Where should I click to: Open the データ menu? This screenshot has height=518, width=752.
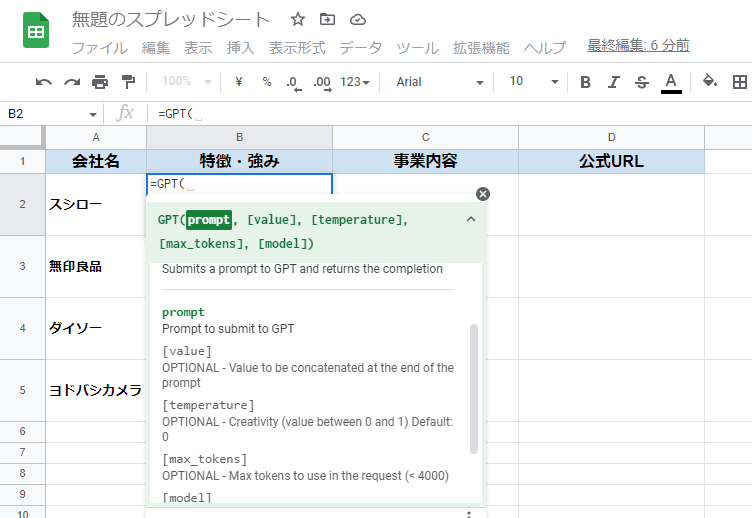pos(361,47)
